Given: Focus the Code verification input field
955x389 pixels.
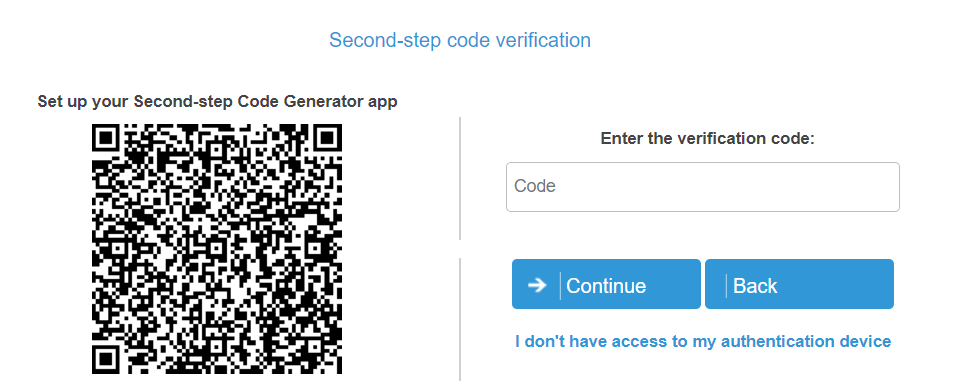Looking at the screenshot, I should 703,187.
